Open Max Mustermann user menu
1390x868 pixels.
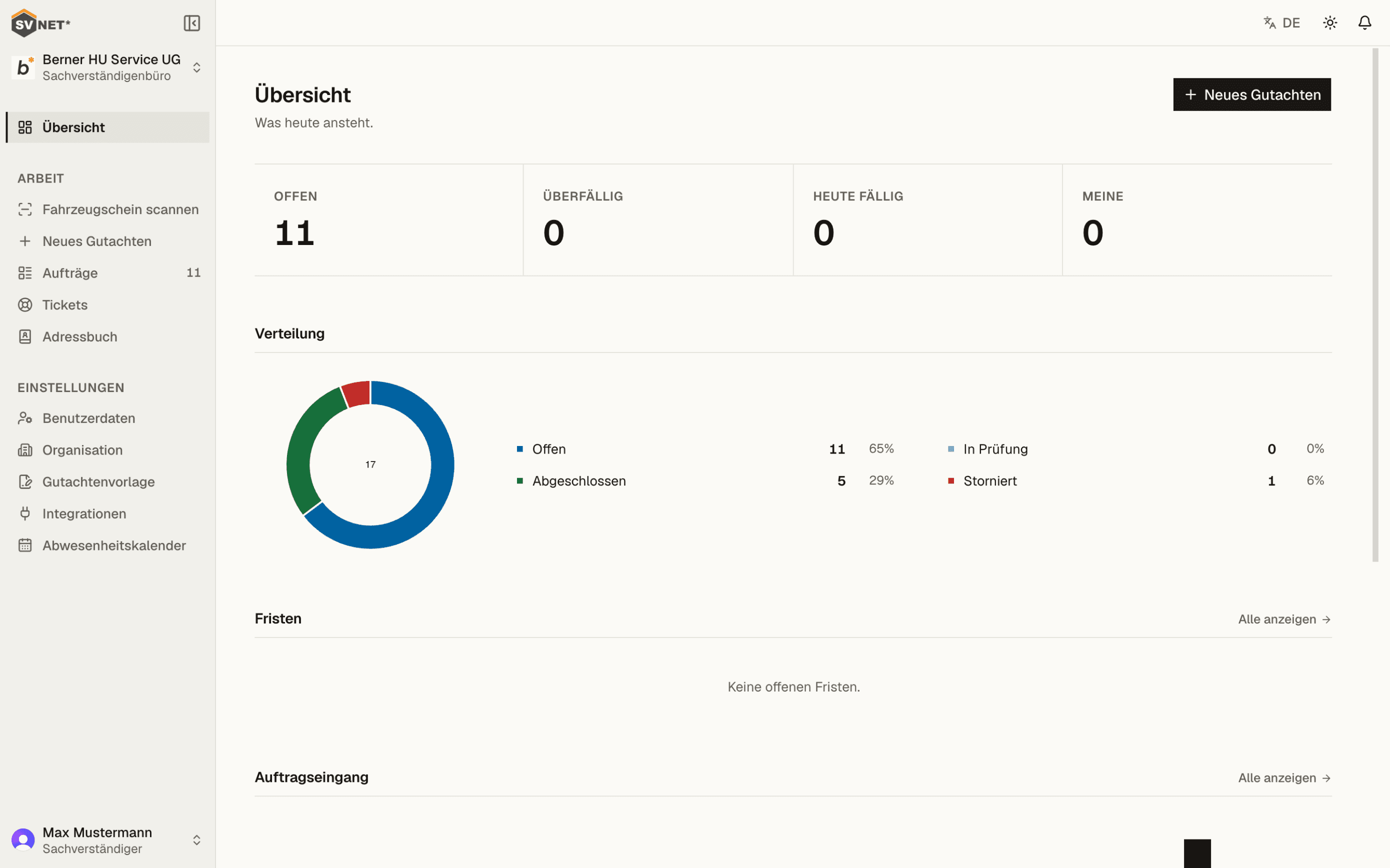click(108, 840)
